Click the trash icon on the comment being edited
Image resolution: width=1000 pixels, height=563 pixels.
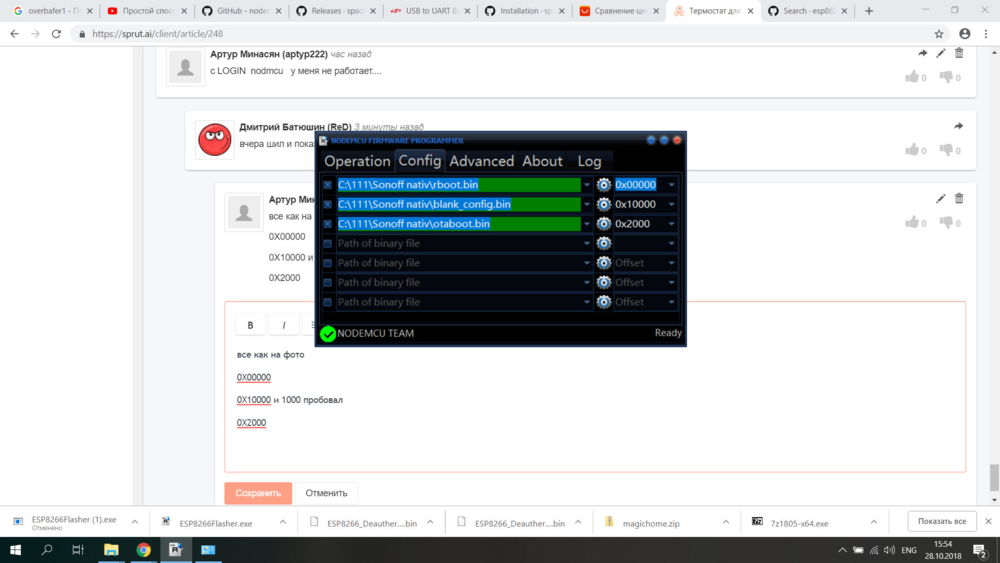click(x=959, y=199)
